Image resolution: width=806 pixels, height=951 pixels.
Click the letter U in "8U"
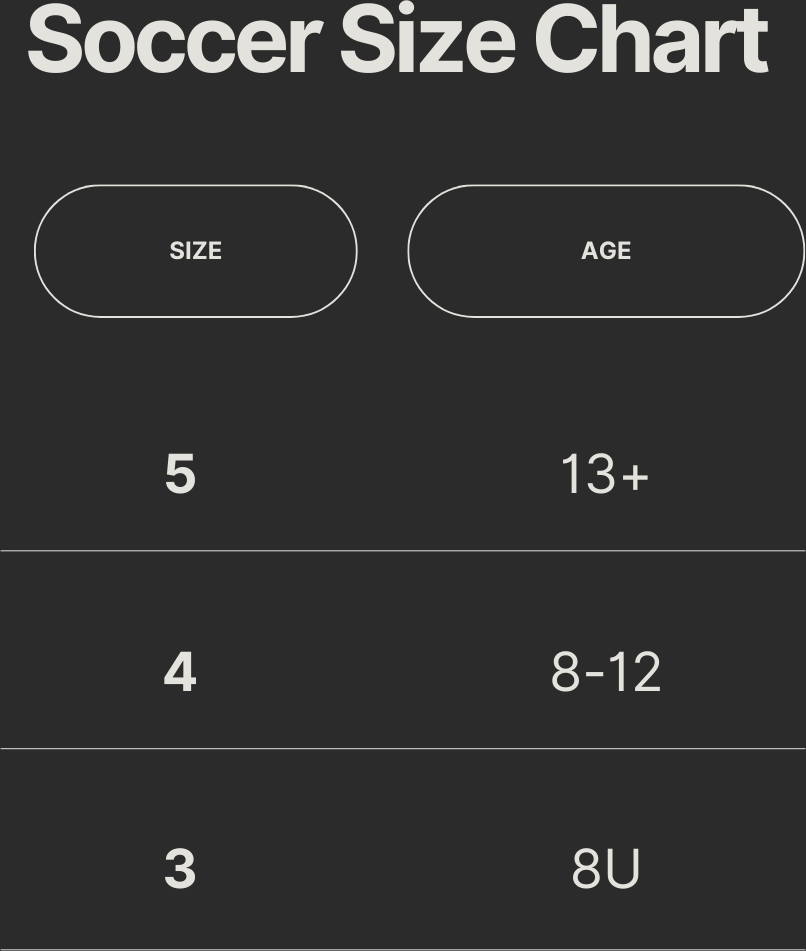(622, 868)
